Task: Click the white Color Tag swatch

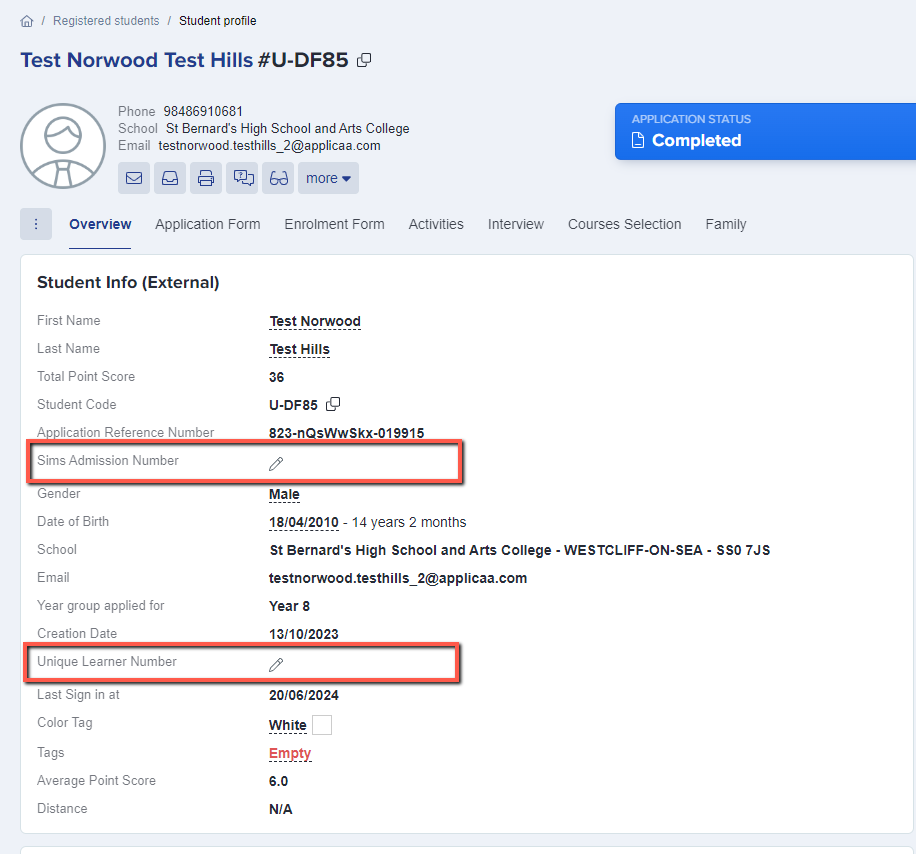Action: (x=322, y=725)
